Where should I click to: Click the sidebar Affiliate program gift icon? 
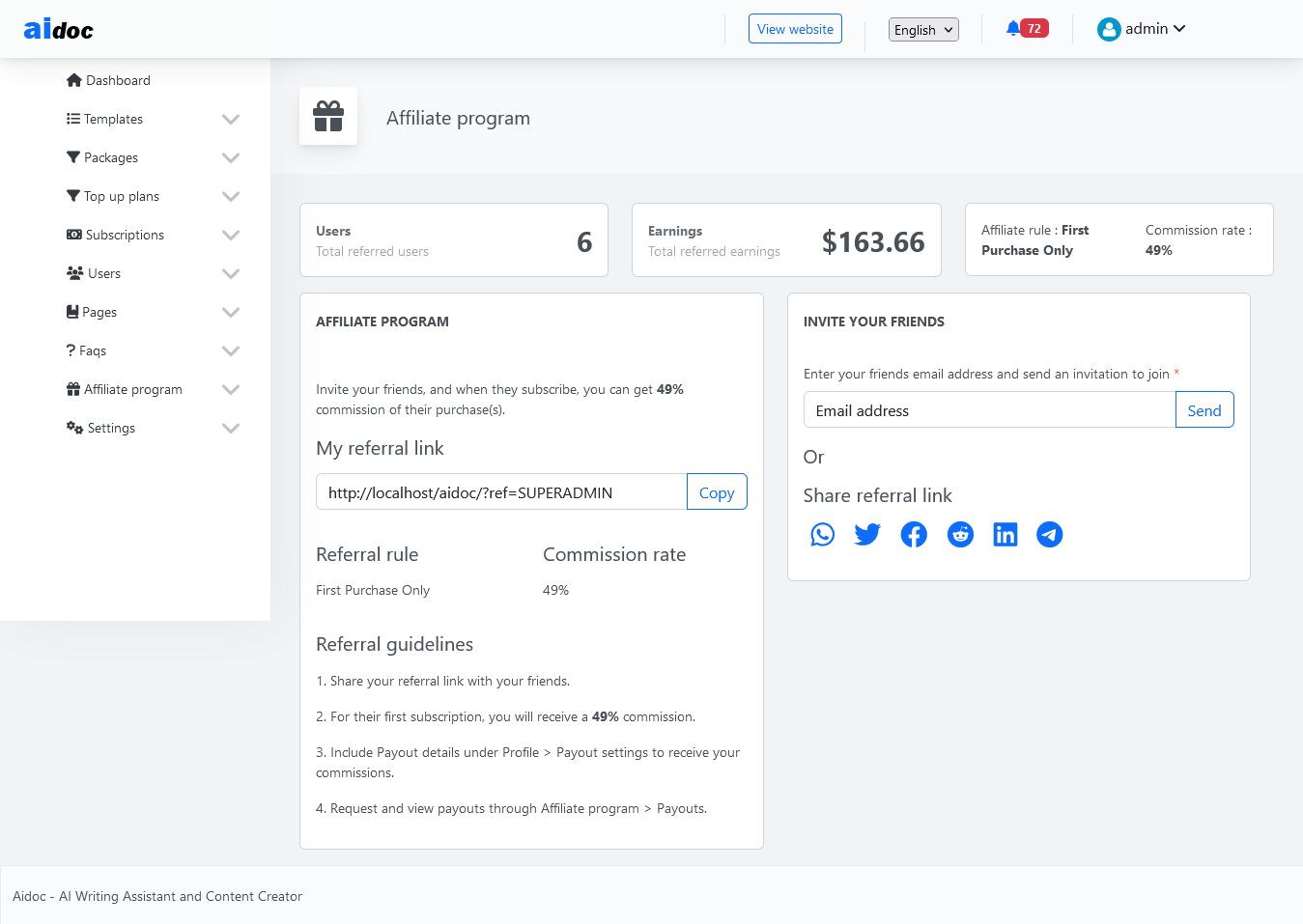[x=73, y=389]
